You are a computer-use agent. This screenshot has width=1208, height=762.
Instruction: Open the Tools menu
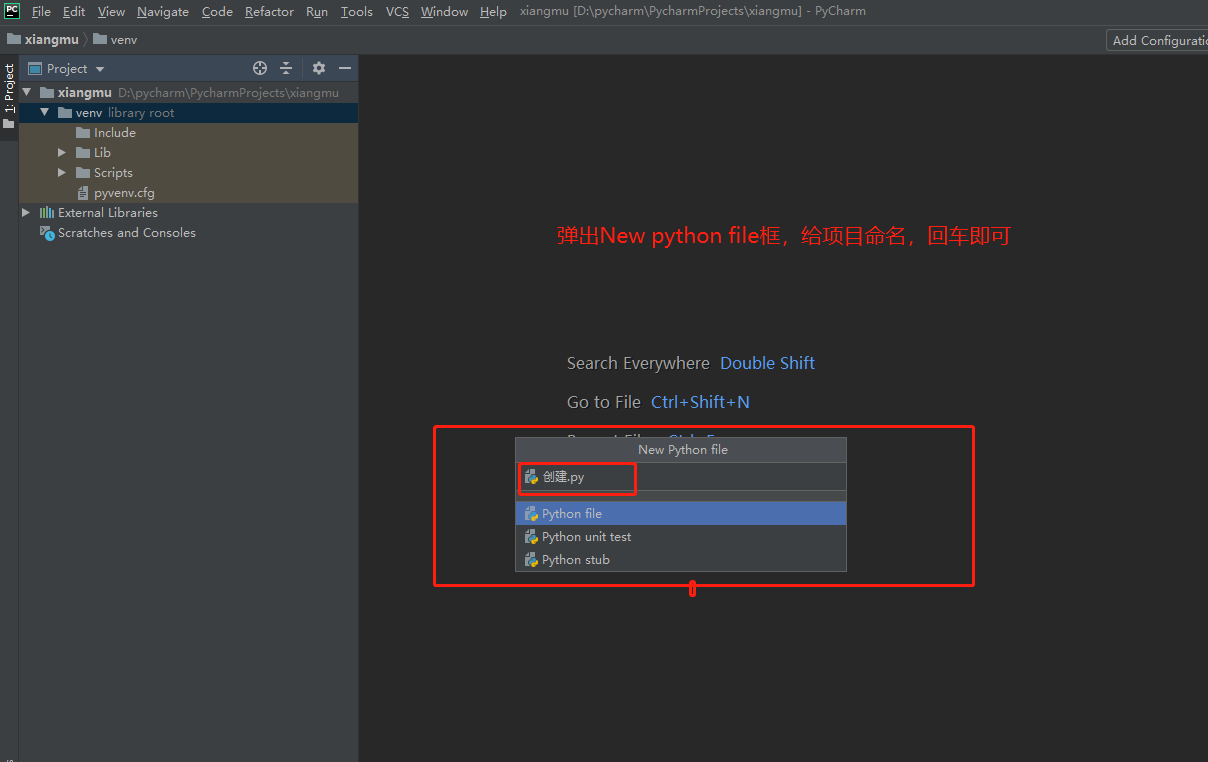[x=356, y=12]
